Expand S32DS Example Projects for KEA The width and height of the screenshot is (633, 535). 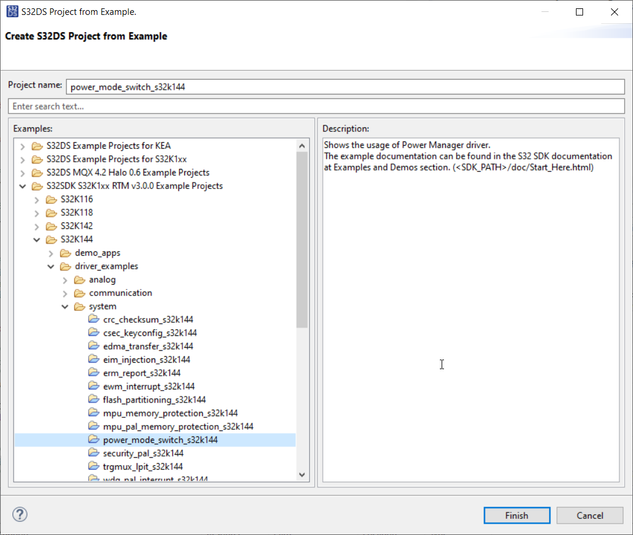click(x=23, y=146)
